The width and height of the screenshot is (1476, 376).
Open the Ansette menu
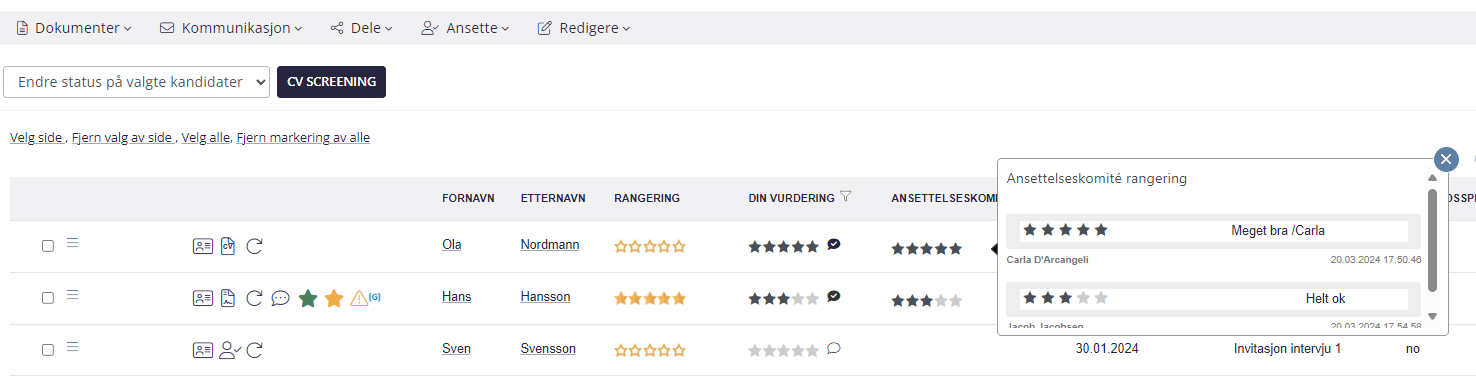(465, 28)
